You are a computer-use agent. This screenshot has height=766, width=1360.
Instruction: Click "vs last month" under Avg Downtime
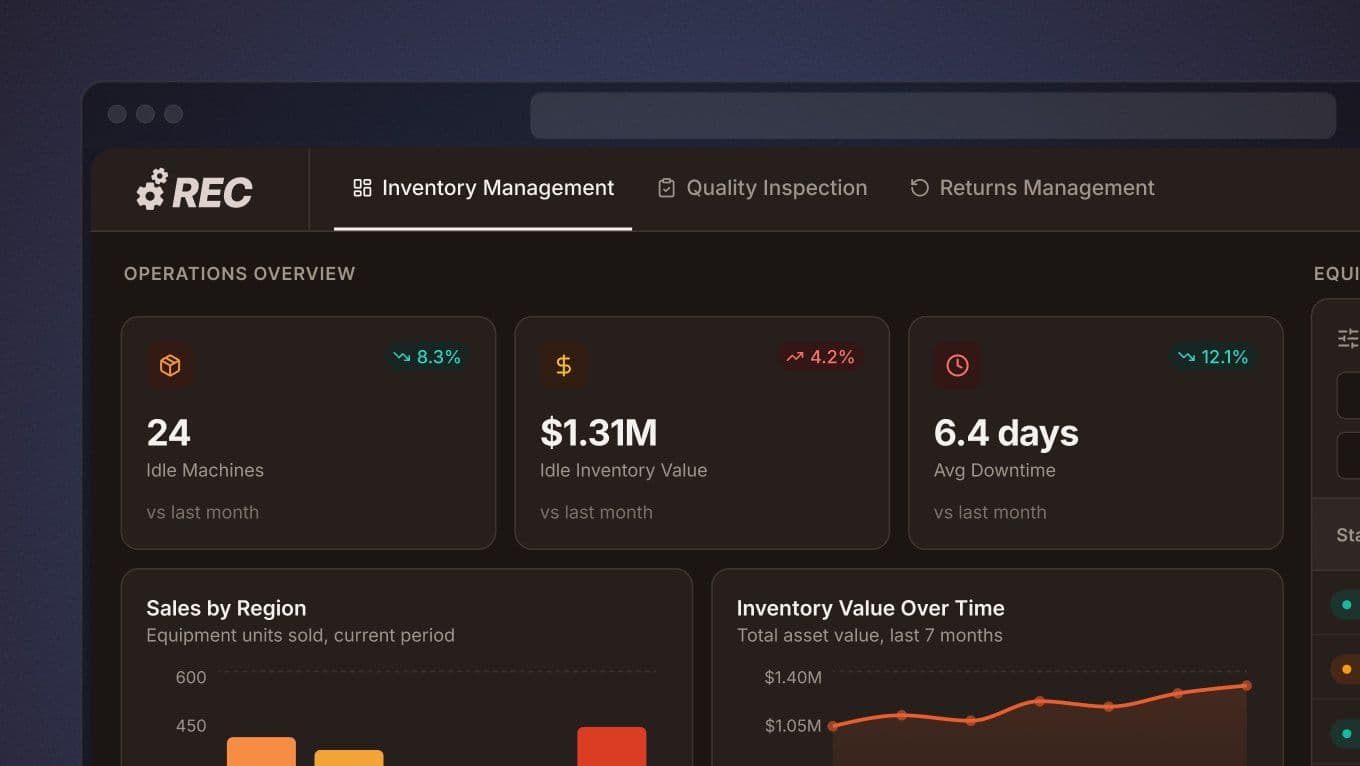tap(990, 512)
